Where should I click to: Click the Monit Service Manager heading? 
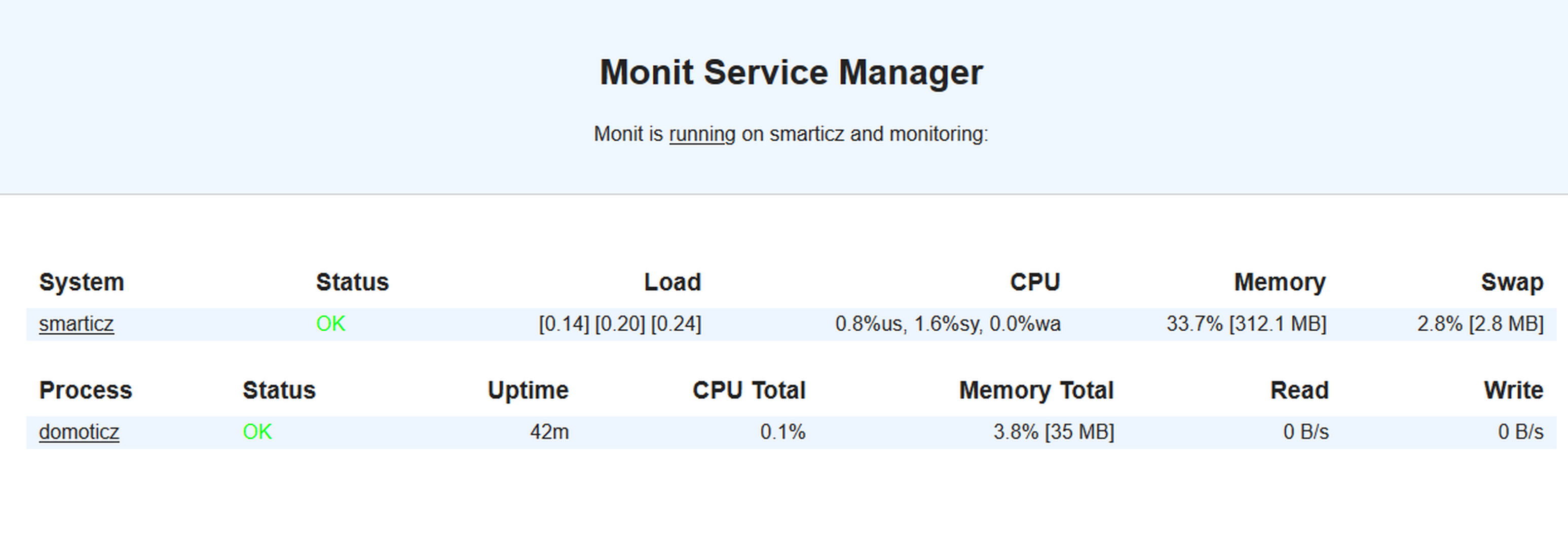[x=791, y=72]
